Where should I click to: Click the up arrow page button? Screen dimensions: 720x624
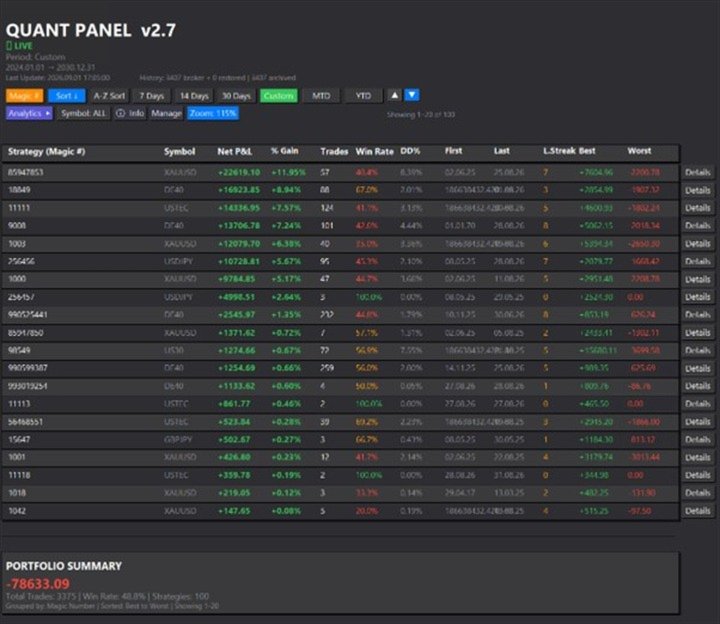click(394, 96)
